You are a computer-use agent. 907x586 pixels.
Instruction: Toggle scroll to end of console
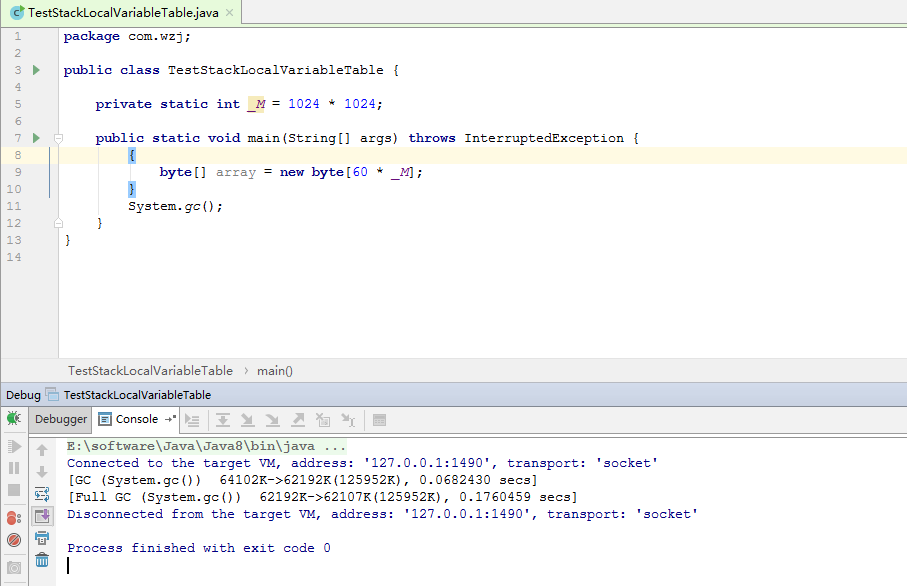click(42, 516)
